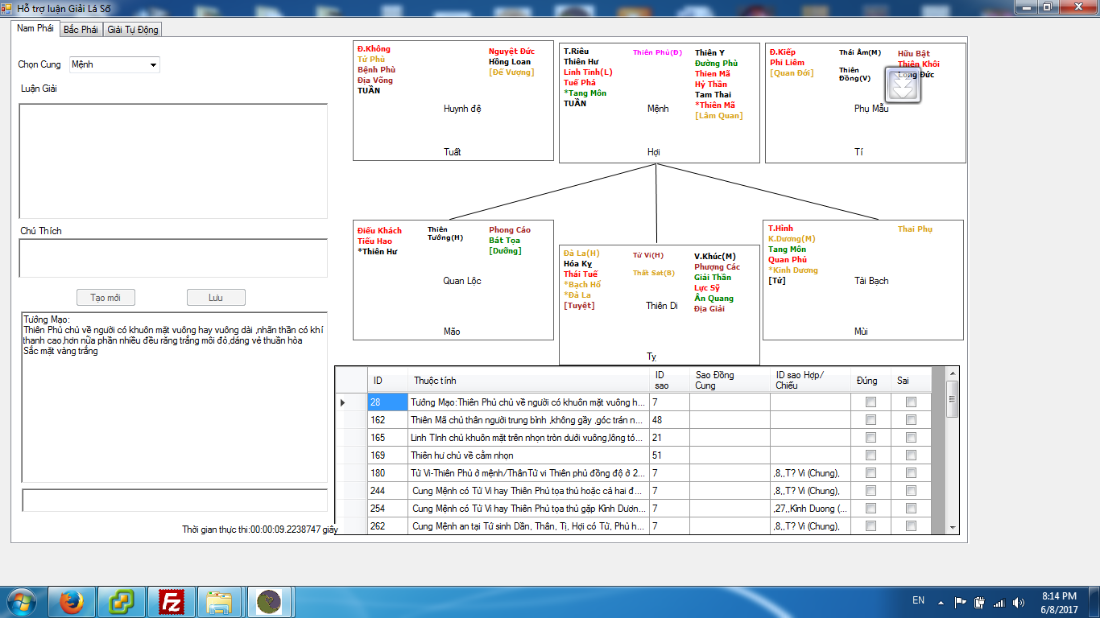This screenshot has height=618, width=1100.
Task: Open the Giải Tự Động tab
Action: point(133,29)
